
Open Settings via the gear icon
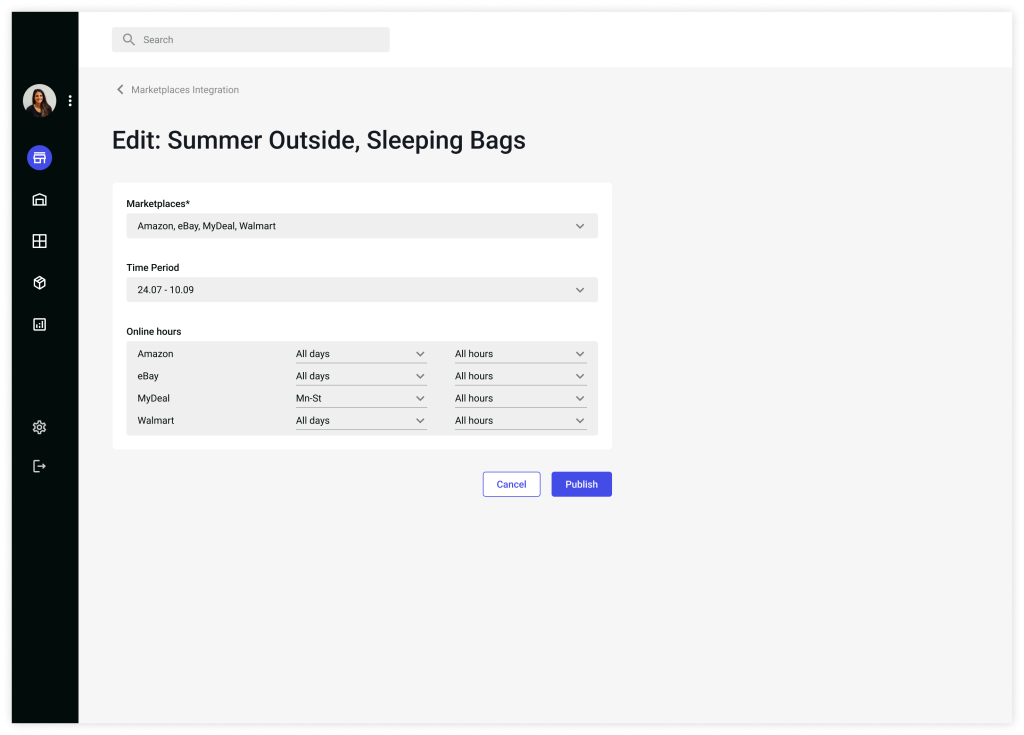click(x=38, y=427)
